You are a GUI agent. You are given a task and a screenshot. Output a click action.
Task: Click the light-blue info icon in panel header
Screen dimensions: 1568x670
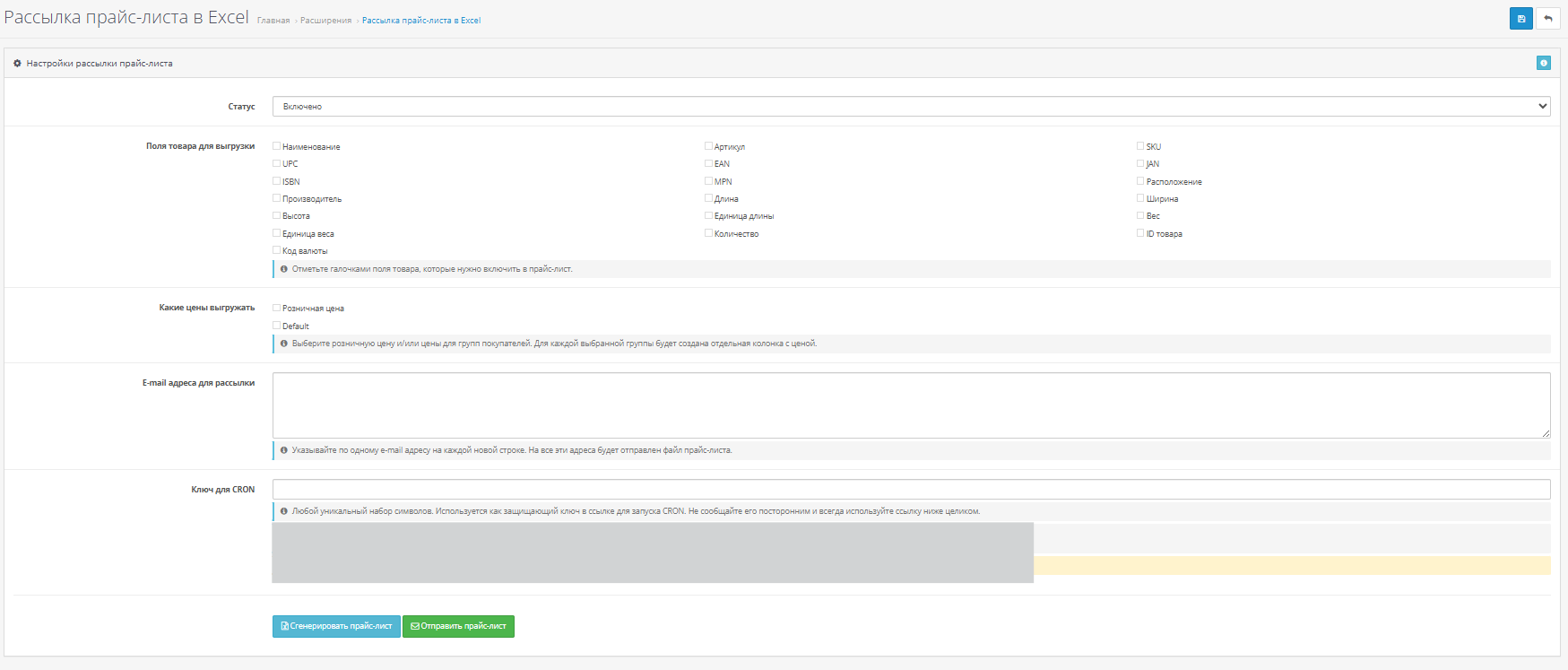click(1543, 63)
